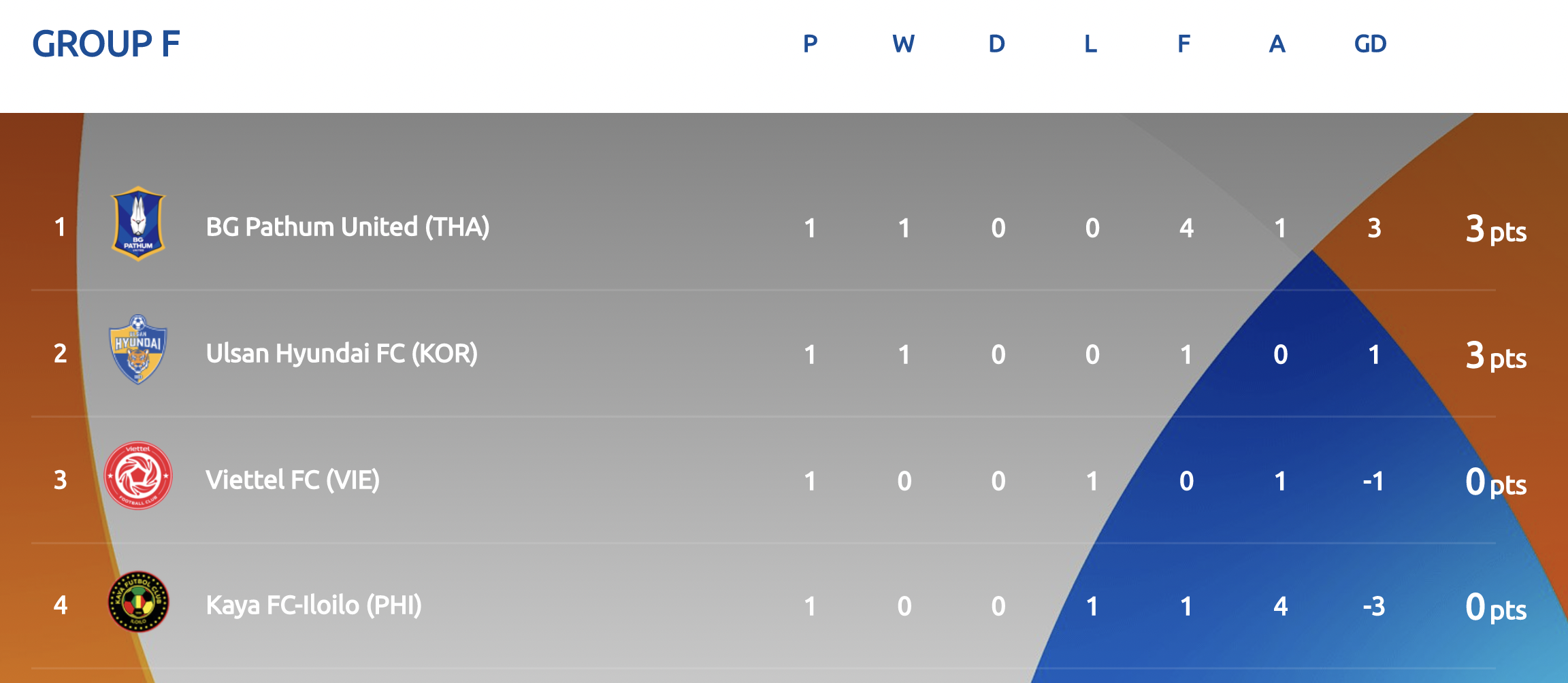Click the BG Pathum United club crest
The height and width of the screenshot is (683, 1568).
pos(138,224)
